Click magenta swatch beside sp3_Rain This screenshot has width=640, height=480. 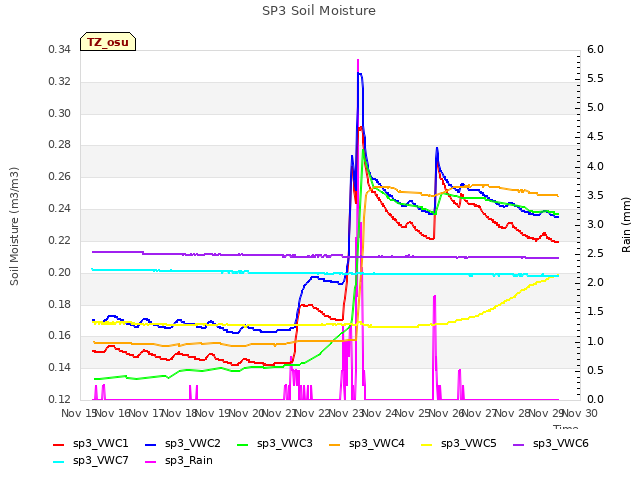151,462
